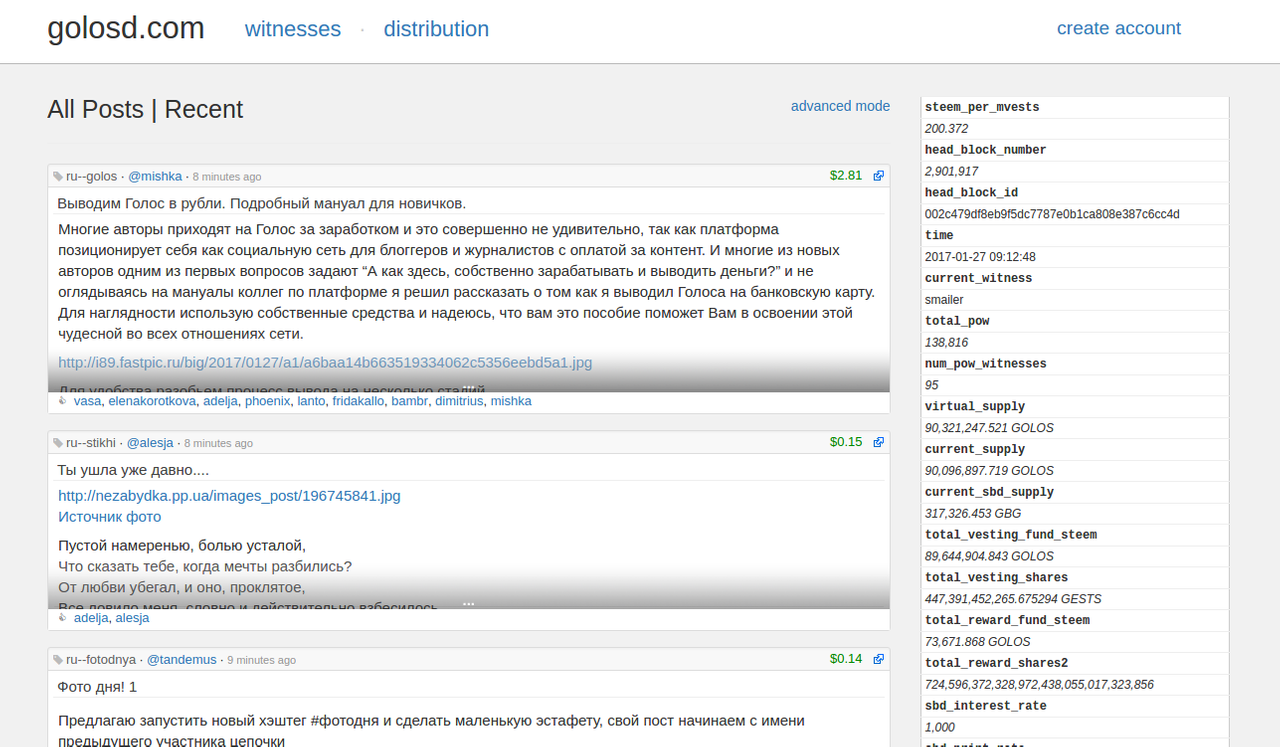Click voters icon before adelja in alesja's post
Image resolution: width=1280 pixels, height=747 pixels.
coord(63,618)
